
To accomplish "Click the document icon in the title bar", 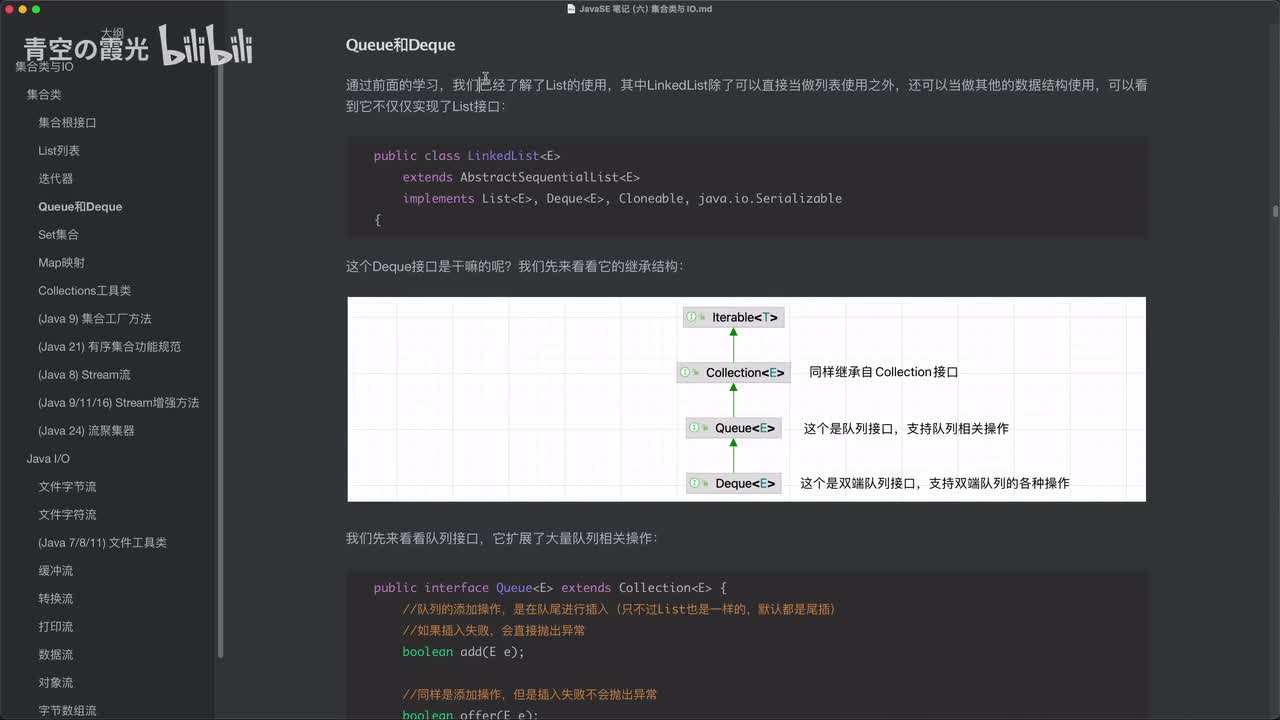I will point(571,9).
